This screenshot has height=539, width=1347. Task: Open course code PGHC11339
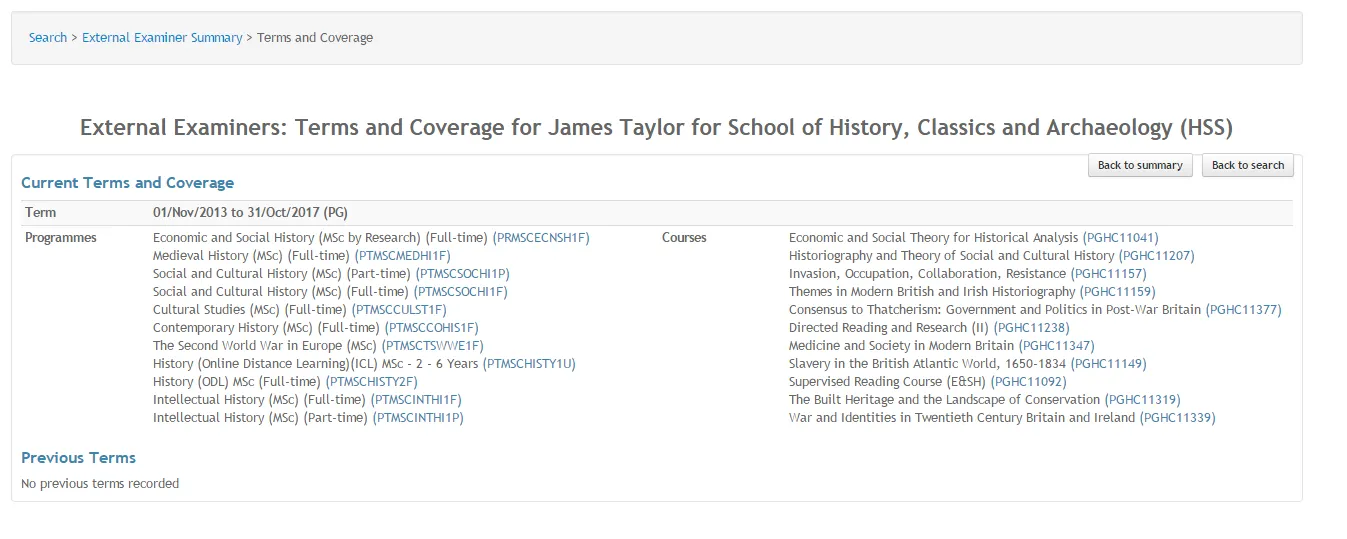point(1178,418)
